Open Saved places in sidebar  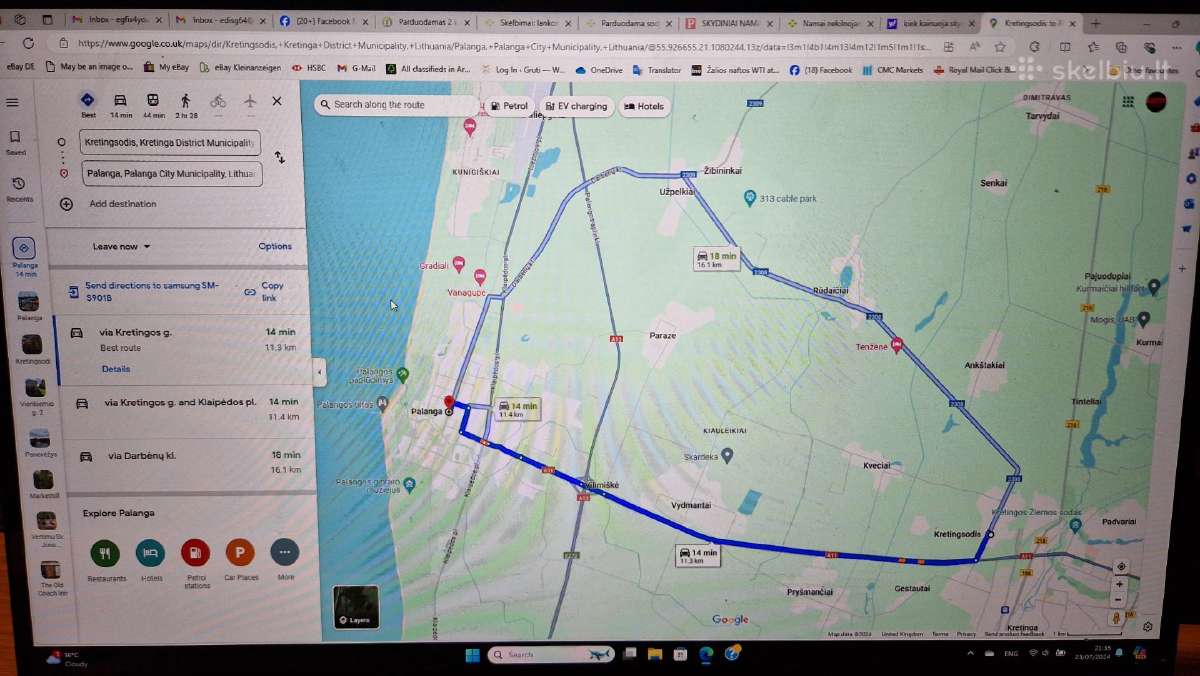(x=15, y=142)
